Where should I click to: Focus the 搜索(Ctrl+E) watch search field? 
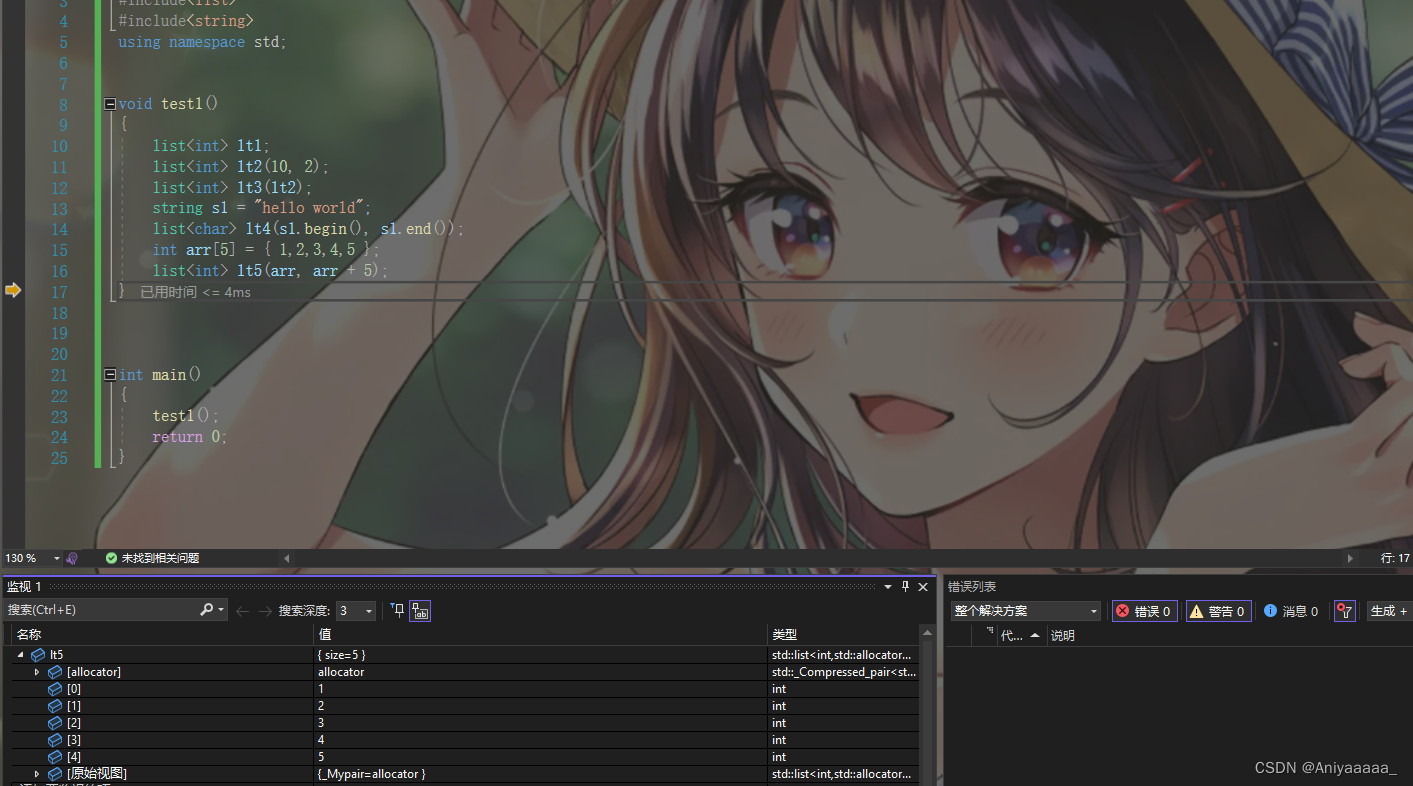tap(100, 610)
